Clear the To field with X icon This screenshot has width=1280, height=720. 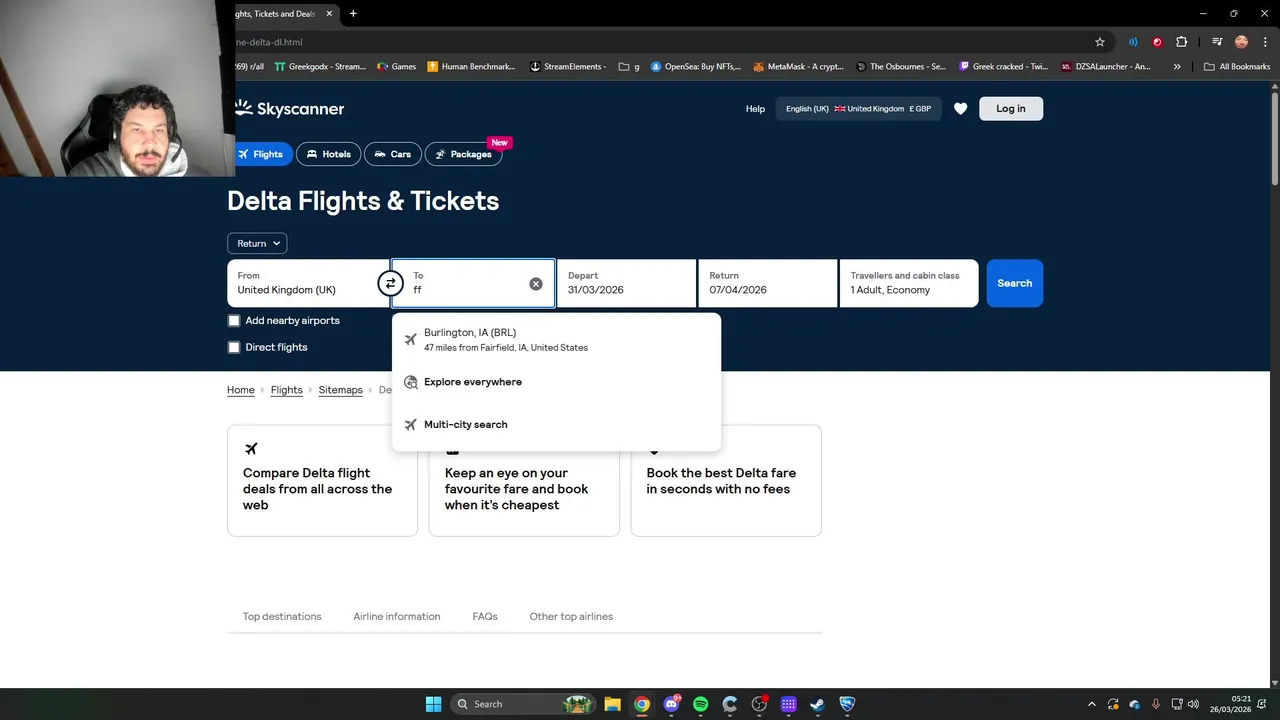pos(536,284)
